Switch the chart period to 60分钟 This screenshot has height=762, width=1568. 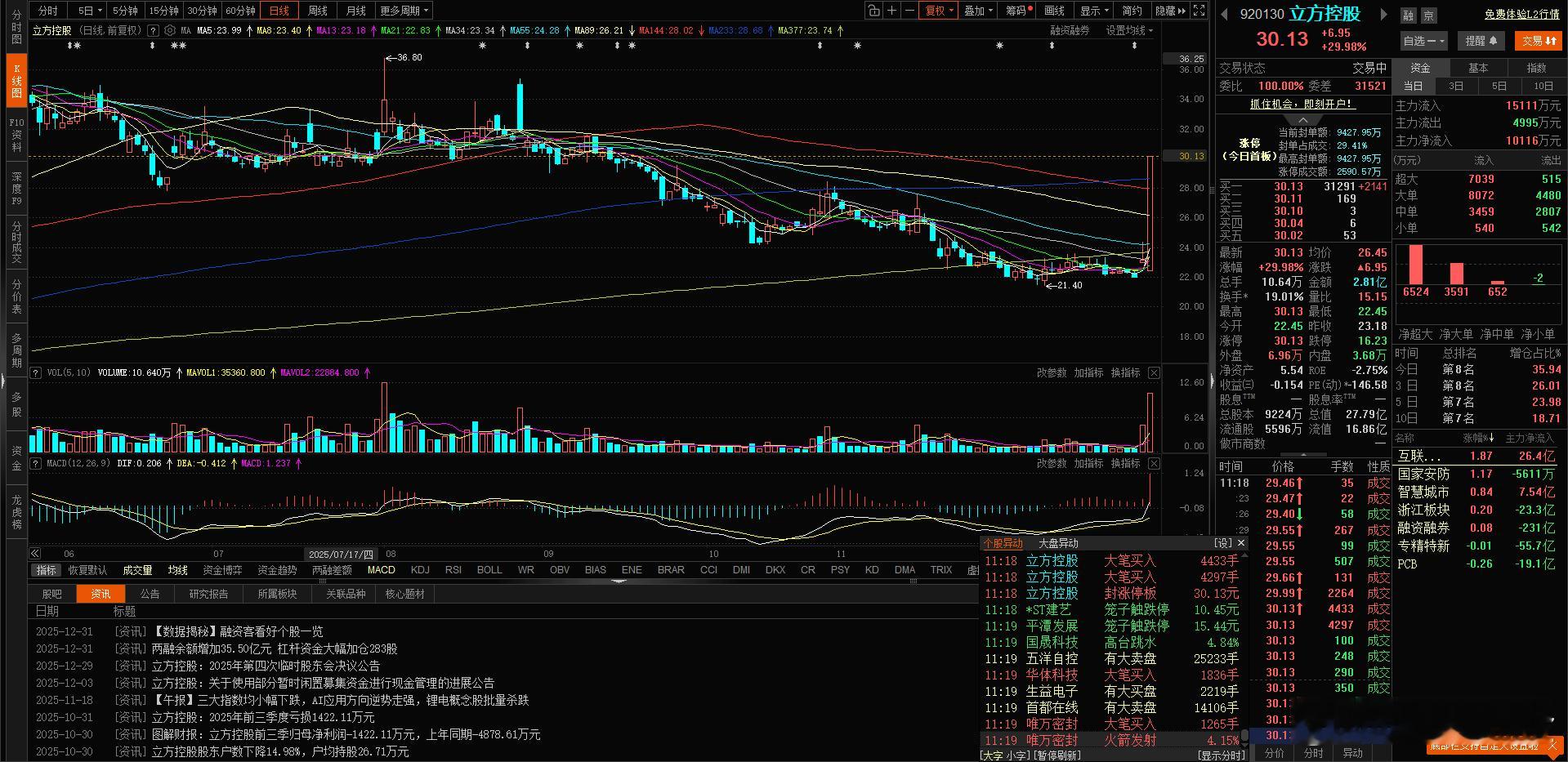pos(240,11)
